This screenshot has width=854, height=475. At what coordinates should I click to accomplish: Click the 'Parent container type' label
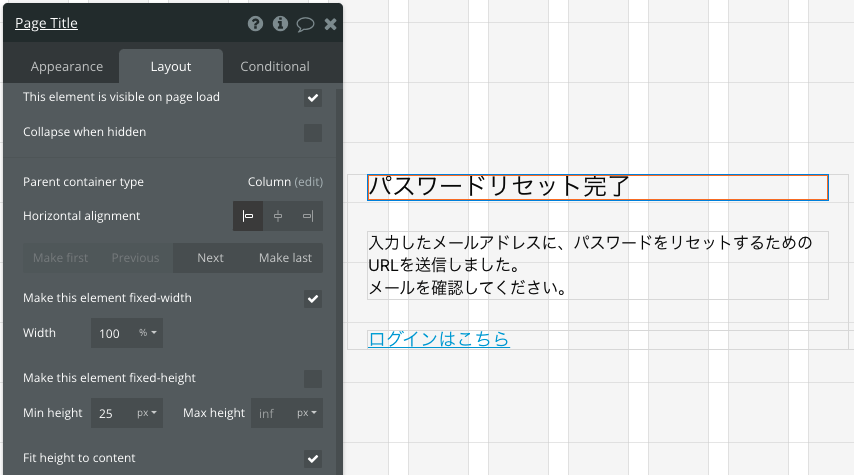(83, 182)
